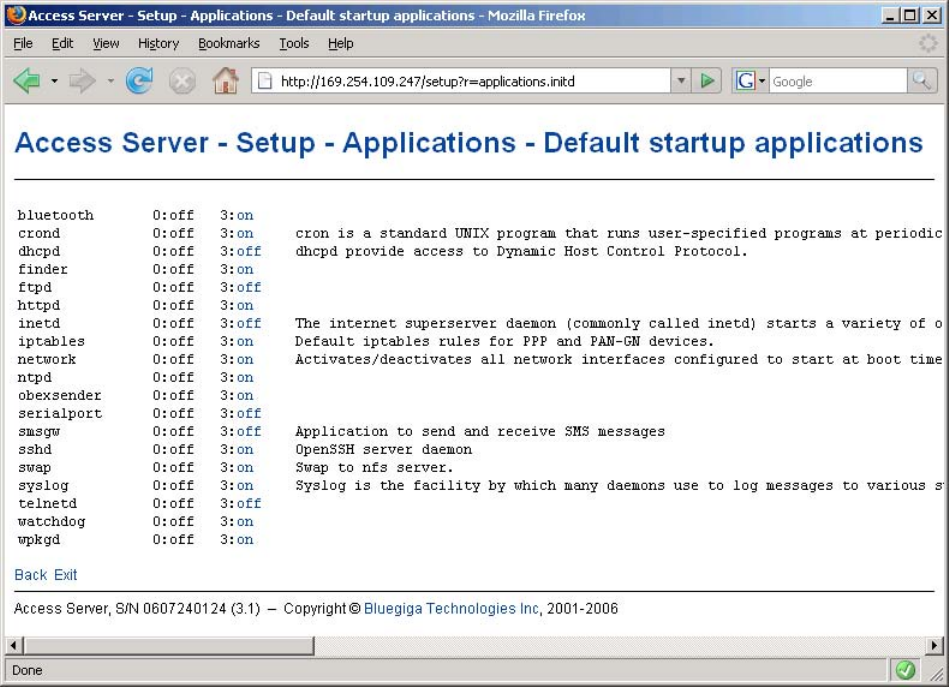949x687 pixels.
Task: Go to the Home page icon
Action: point(223,82)
